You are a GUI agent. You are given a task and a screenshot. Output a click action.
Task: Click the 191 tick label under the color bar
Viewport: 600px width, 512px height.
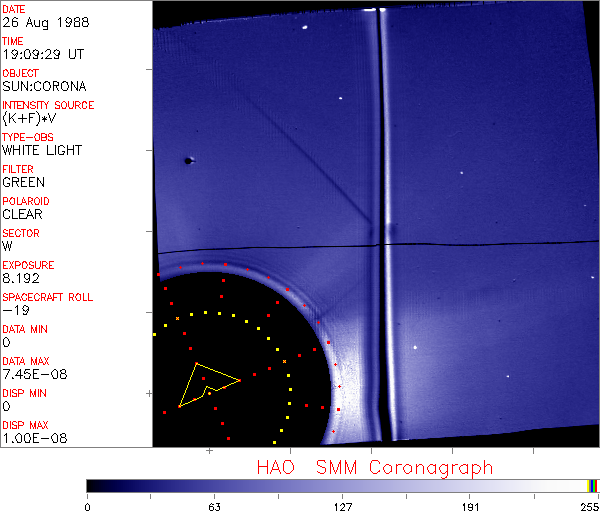[468, 507]
